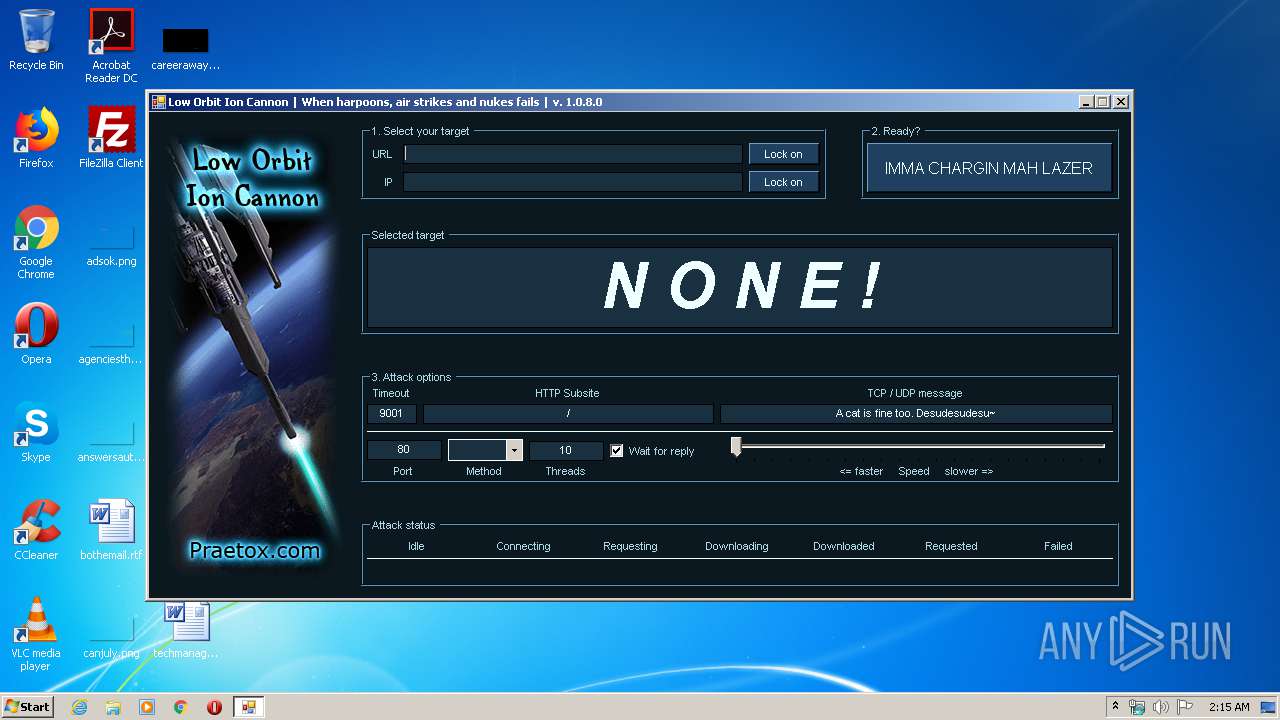Click the Requesting status column label

pyautogui.click(x=630, y=546)
